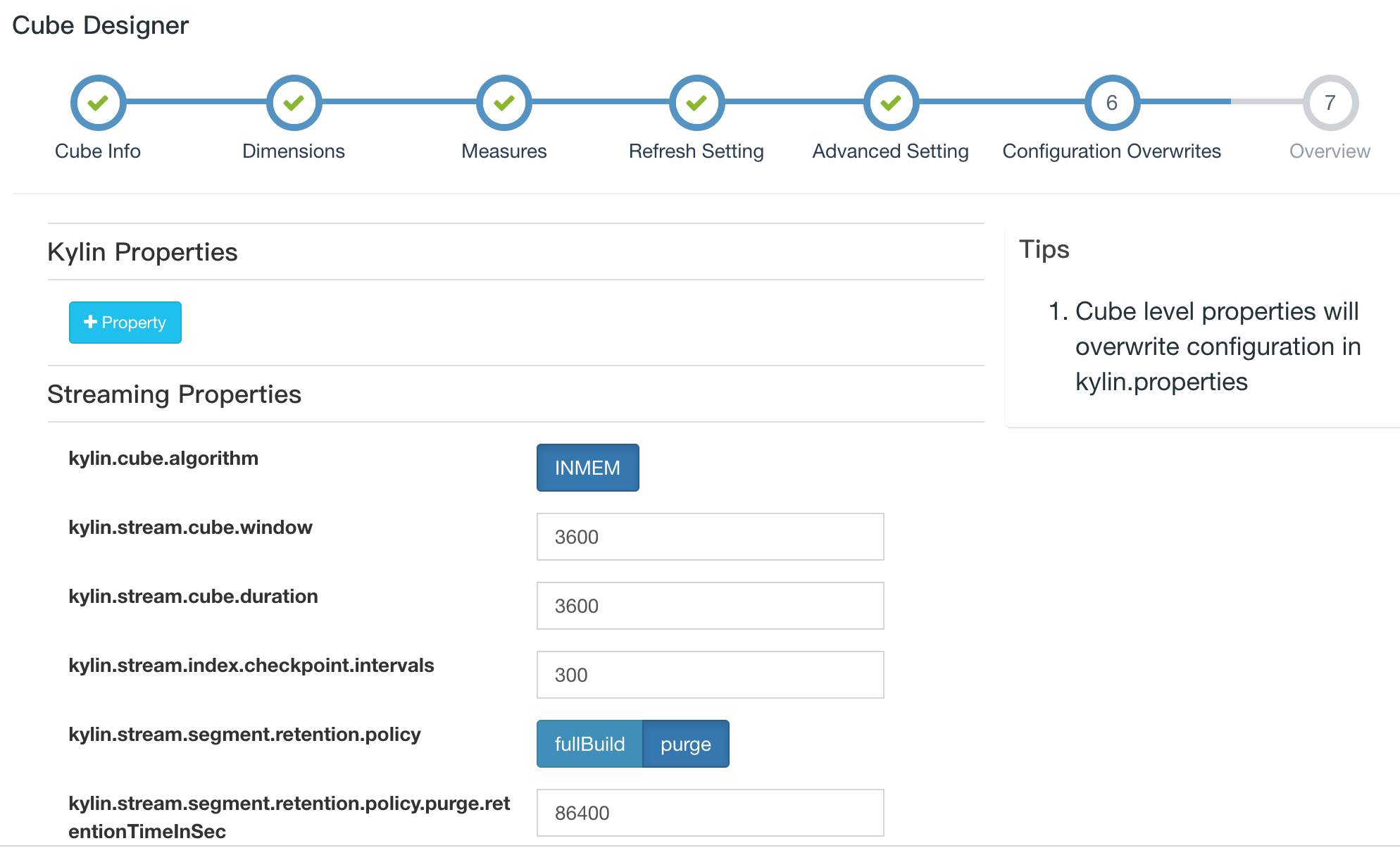Toggle the INMEM algorithm option

coord(587,468)
